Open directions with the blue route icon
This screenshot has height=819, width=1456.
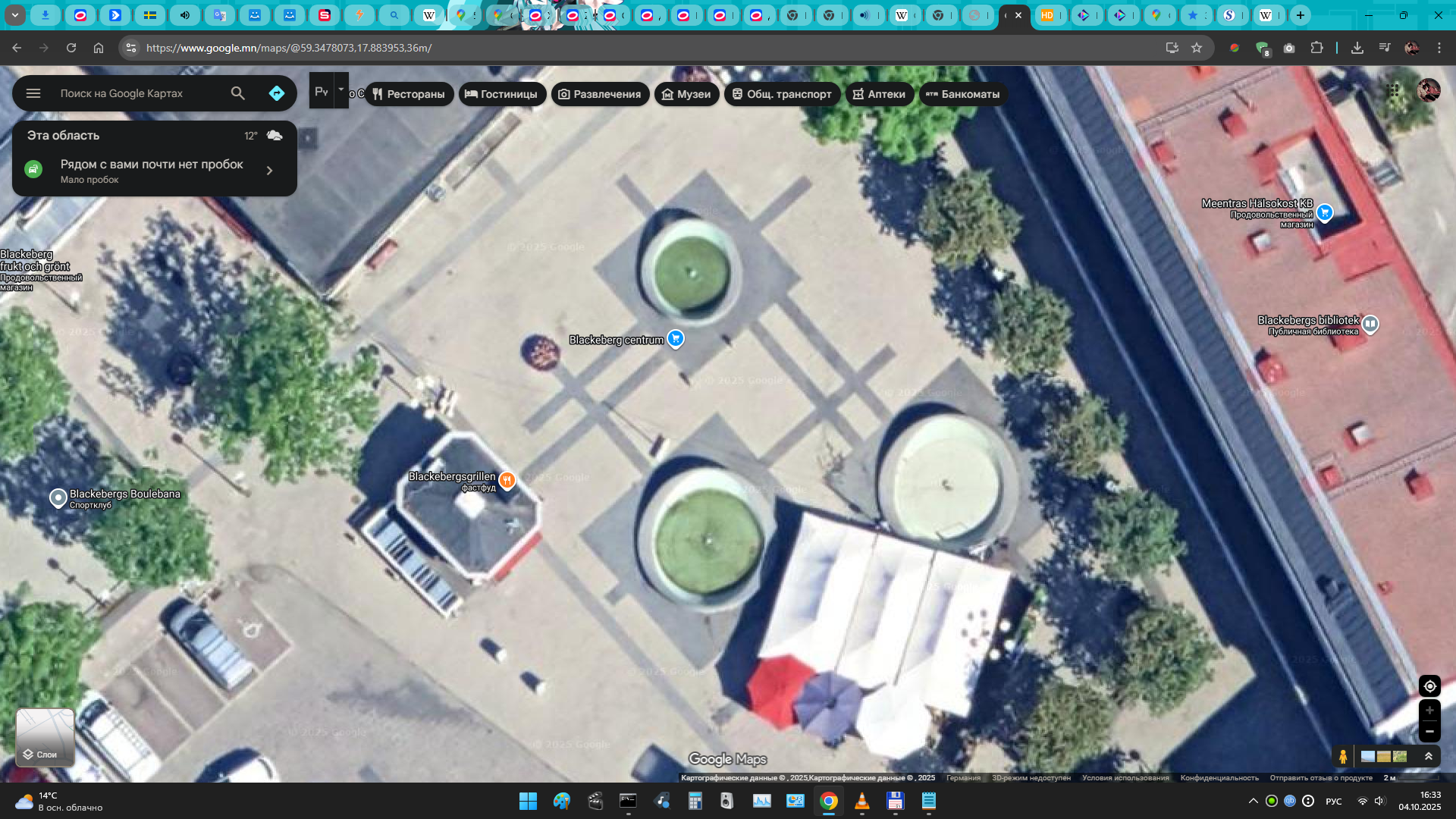pos(277,93)
